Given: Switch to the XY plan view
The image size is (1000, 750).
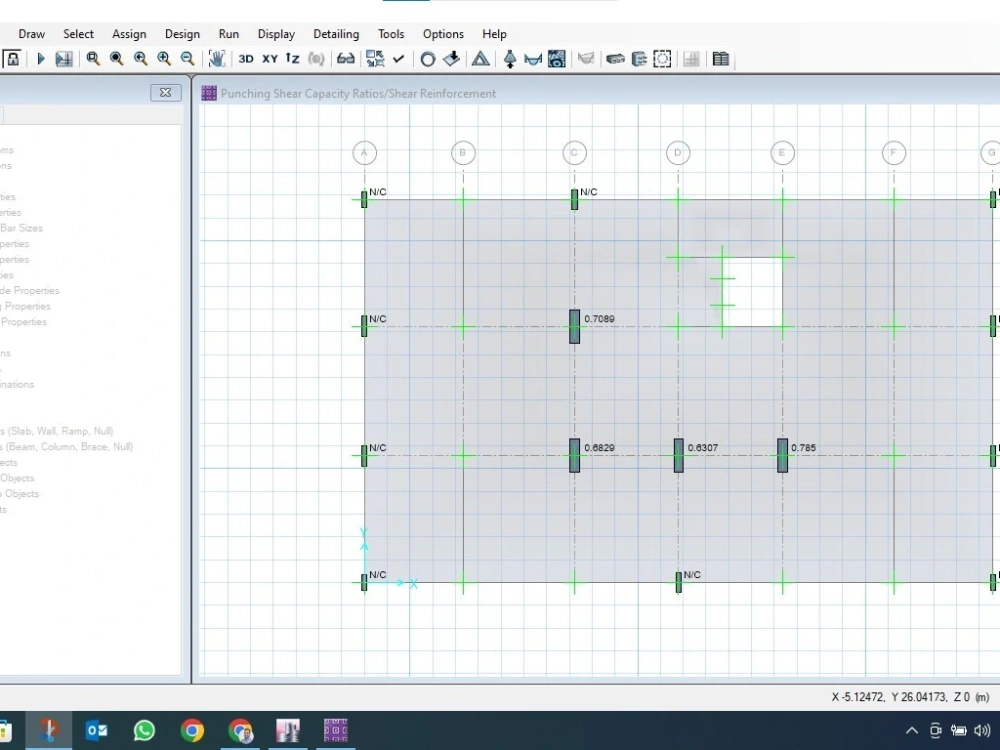Looking at the screenshot, I should click(x=268, y=58).
